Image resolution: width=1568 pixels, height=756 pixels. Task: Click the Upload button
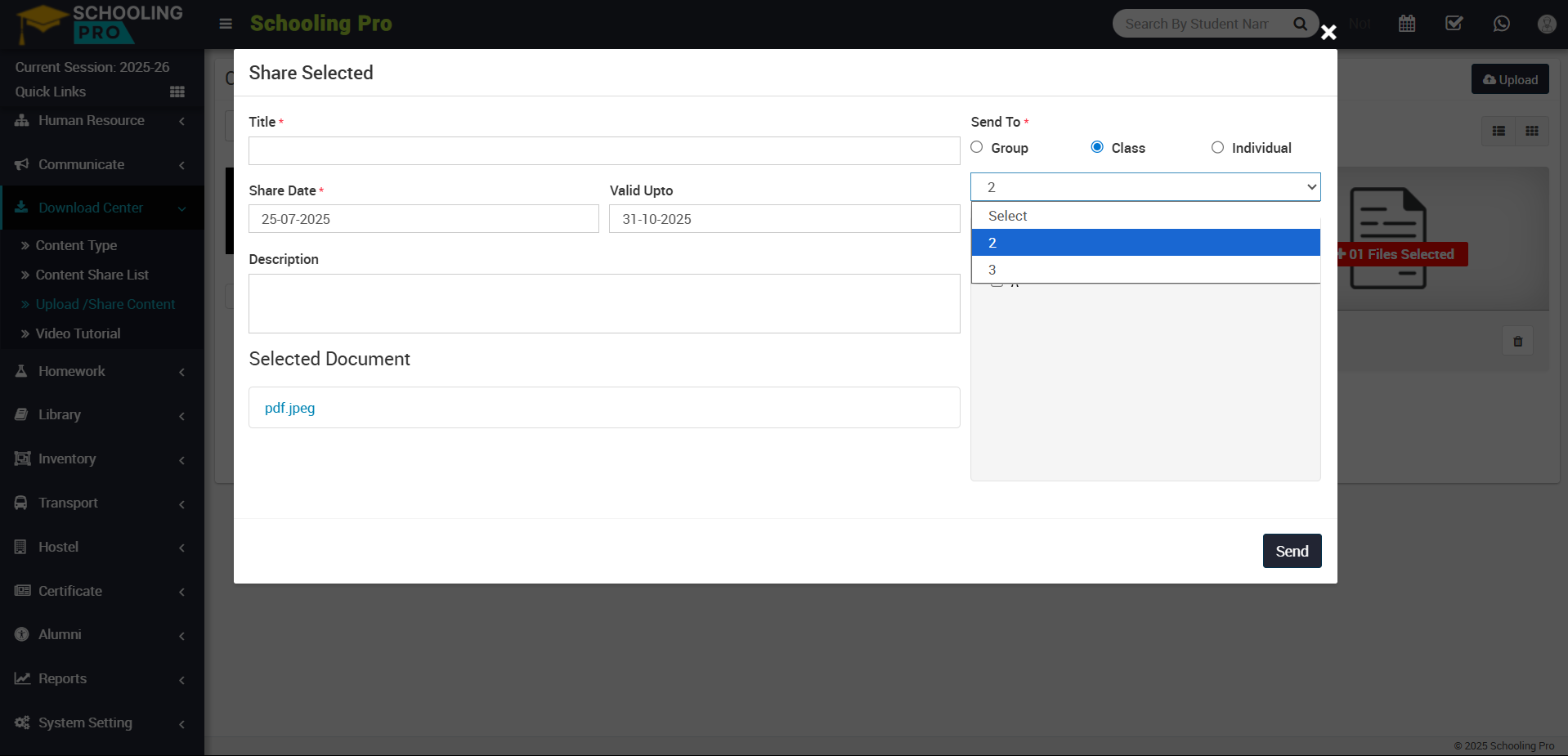pyautogui.click(x=1510, y=79)
